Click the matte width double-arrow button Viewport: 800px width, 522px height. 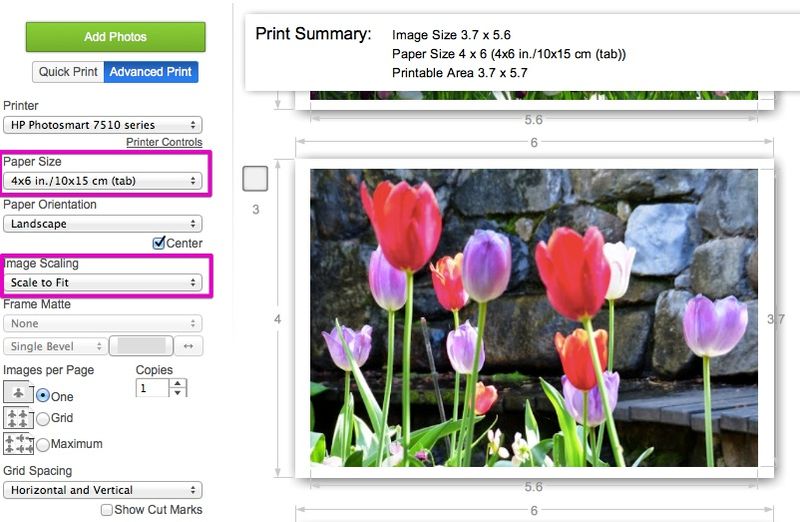pyautogui.click(x=188, y=346)
